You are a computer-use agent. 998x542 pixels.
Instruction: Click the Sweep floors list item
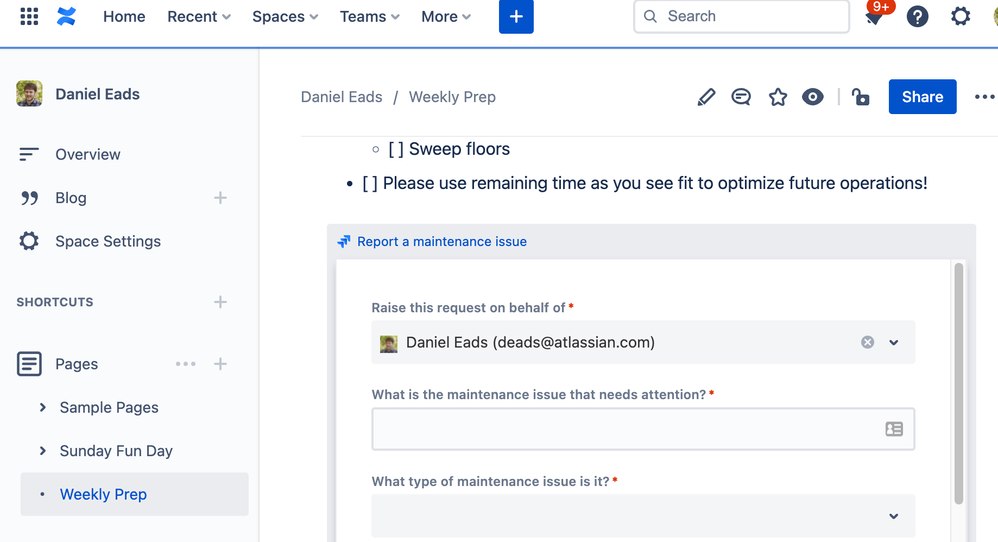coord(449,149)
